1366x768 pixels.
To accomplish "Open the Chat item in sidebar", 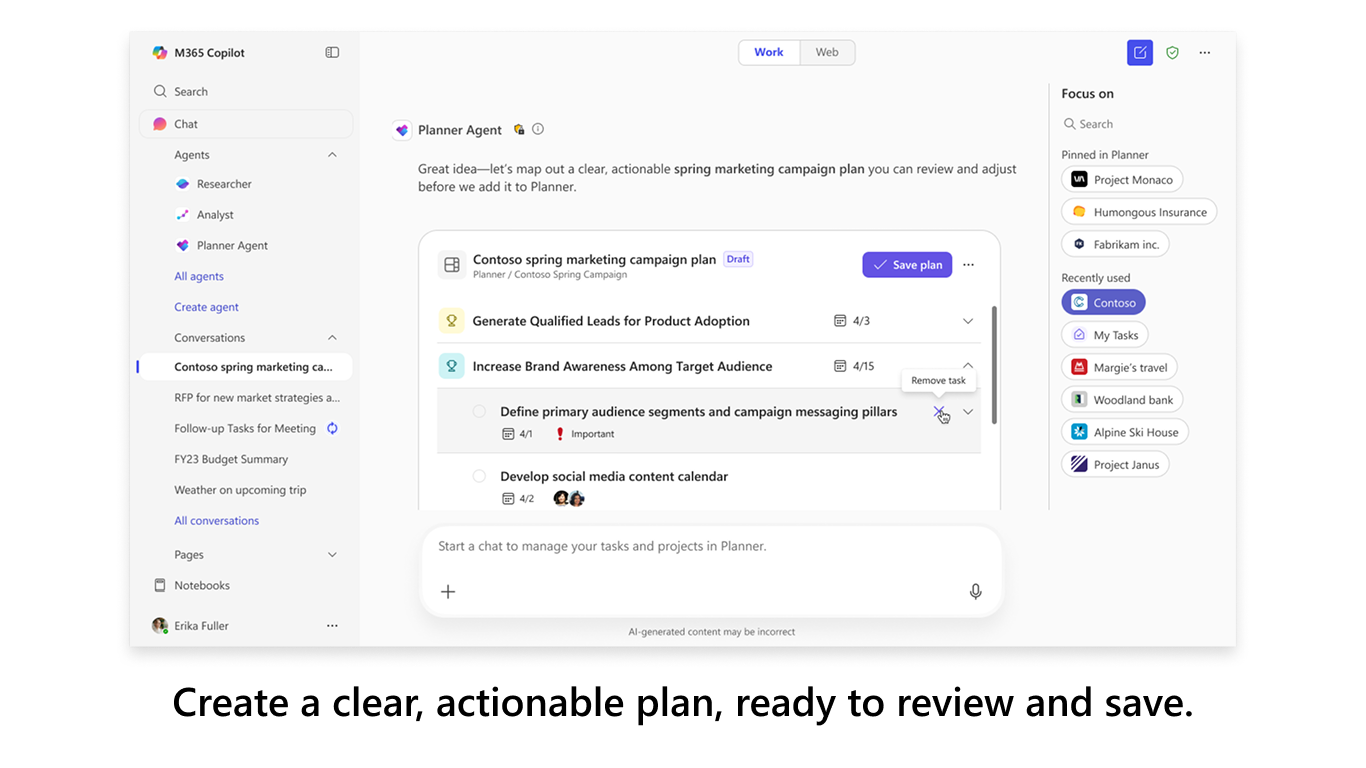I will point(246,124).
